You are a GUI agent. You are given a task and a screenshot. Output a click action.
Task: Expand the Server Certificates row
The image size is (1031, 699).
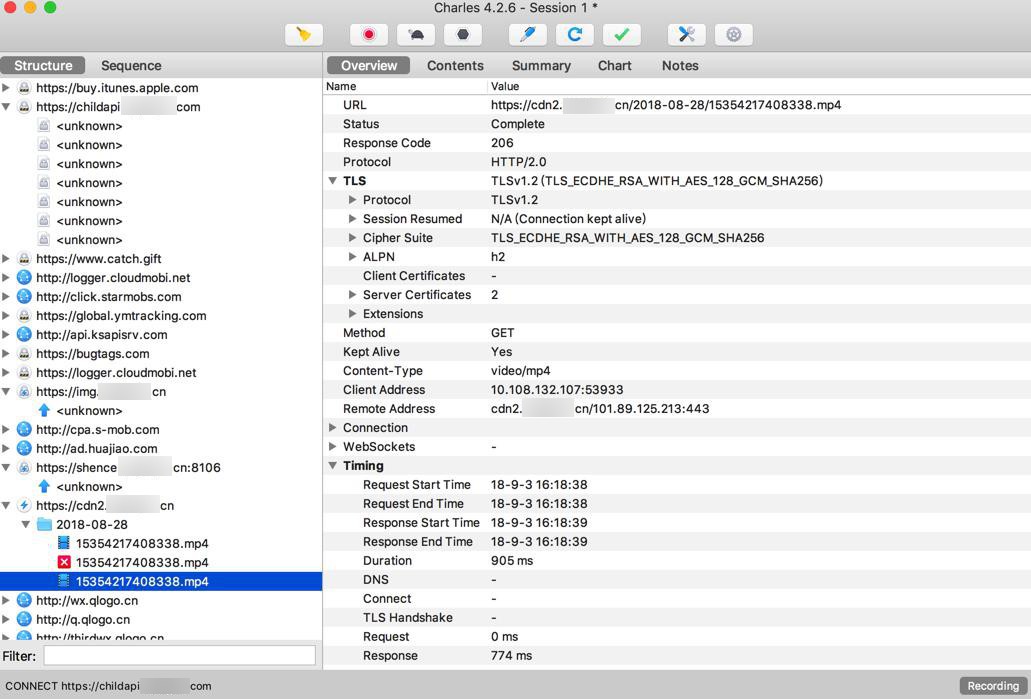coord(352,295)
